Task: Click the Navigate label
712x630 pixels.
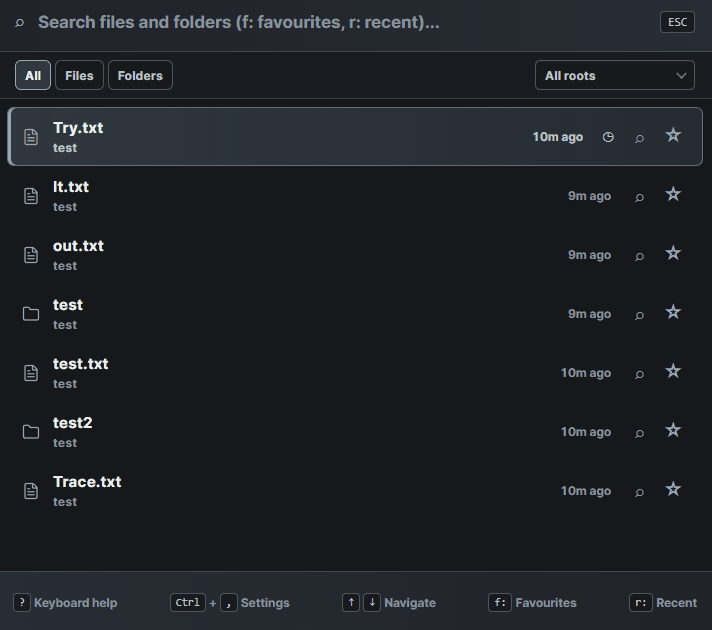Action: point(410,603)
